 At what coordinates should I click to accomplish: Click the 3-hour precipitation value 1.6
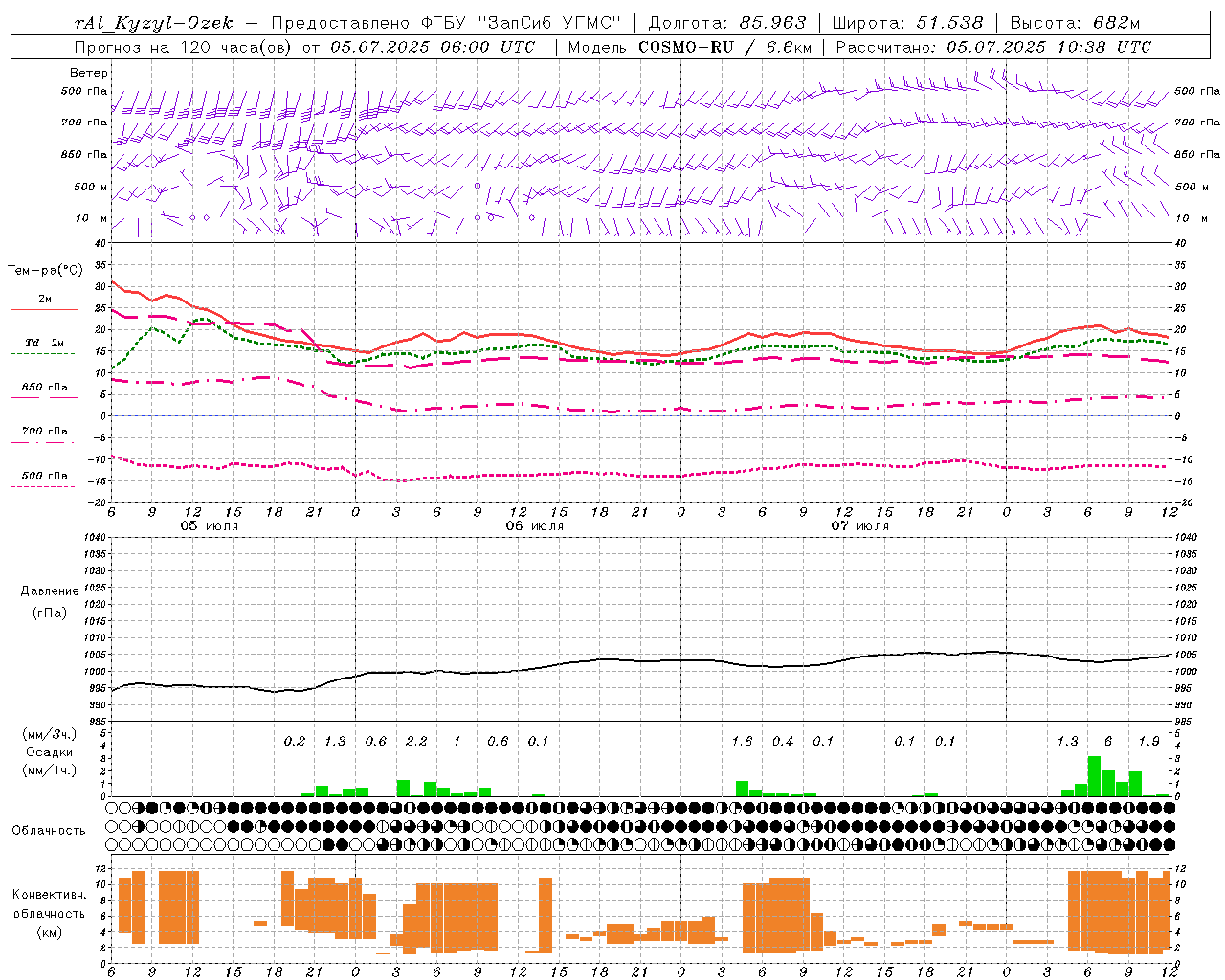click(x=742, y=742)
